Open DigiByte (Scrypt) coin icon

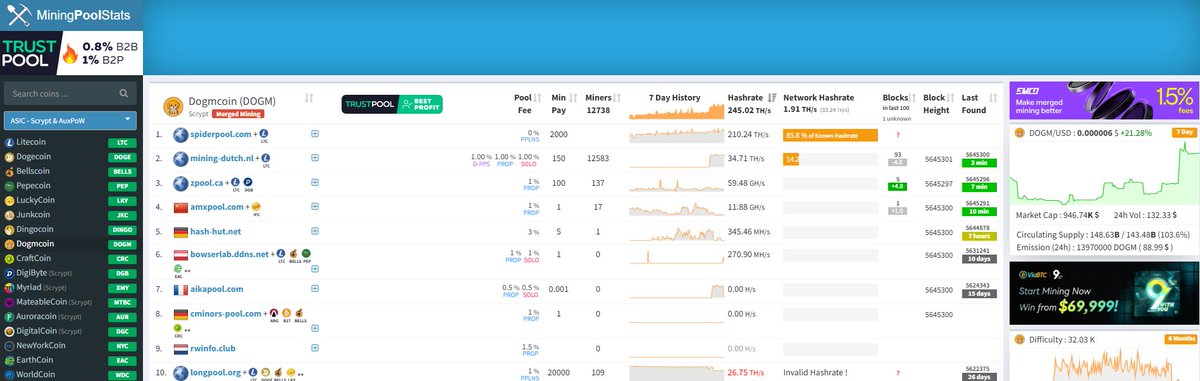9,272
